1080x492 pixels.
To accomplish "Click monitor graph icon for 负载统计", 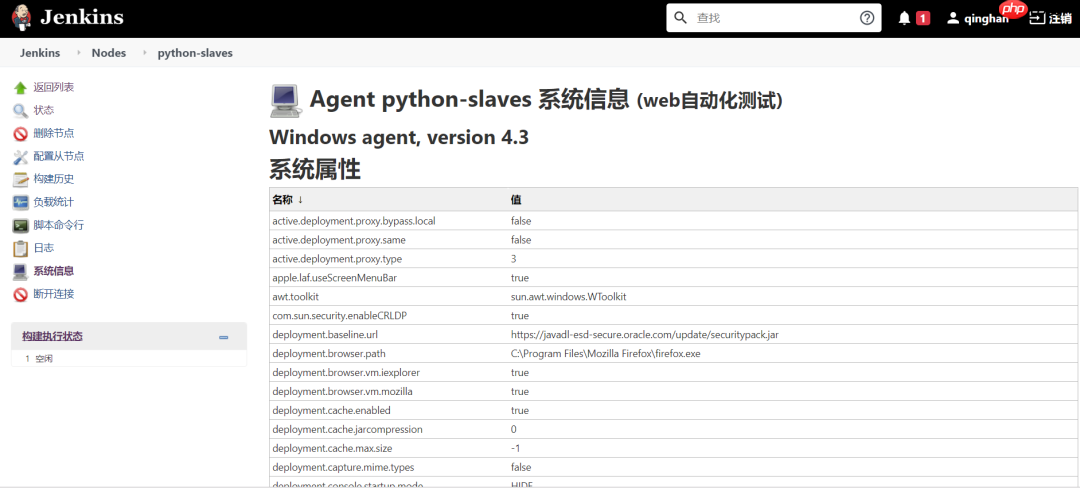I will (21, 203).
